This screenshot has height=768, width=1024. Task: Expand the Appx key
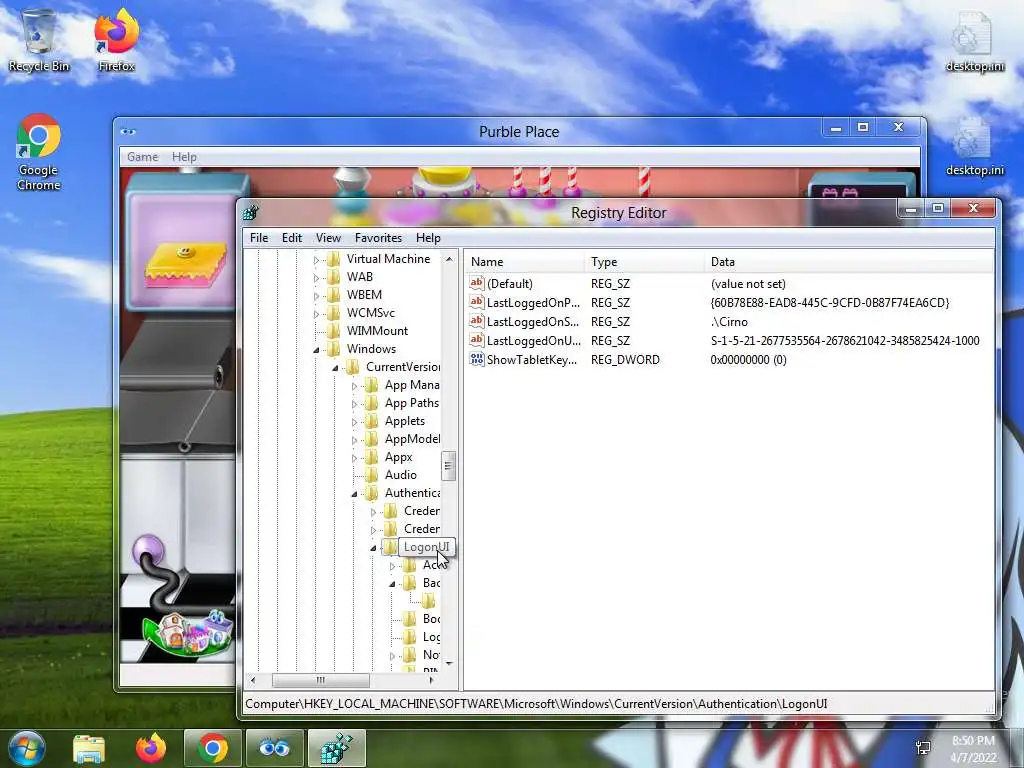354,458
